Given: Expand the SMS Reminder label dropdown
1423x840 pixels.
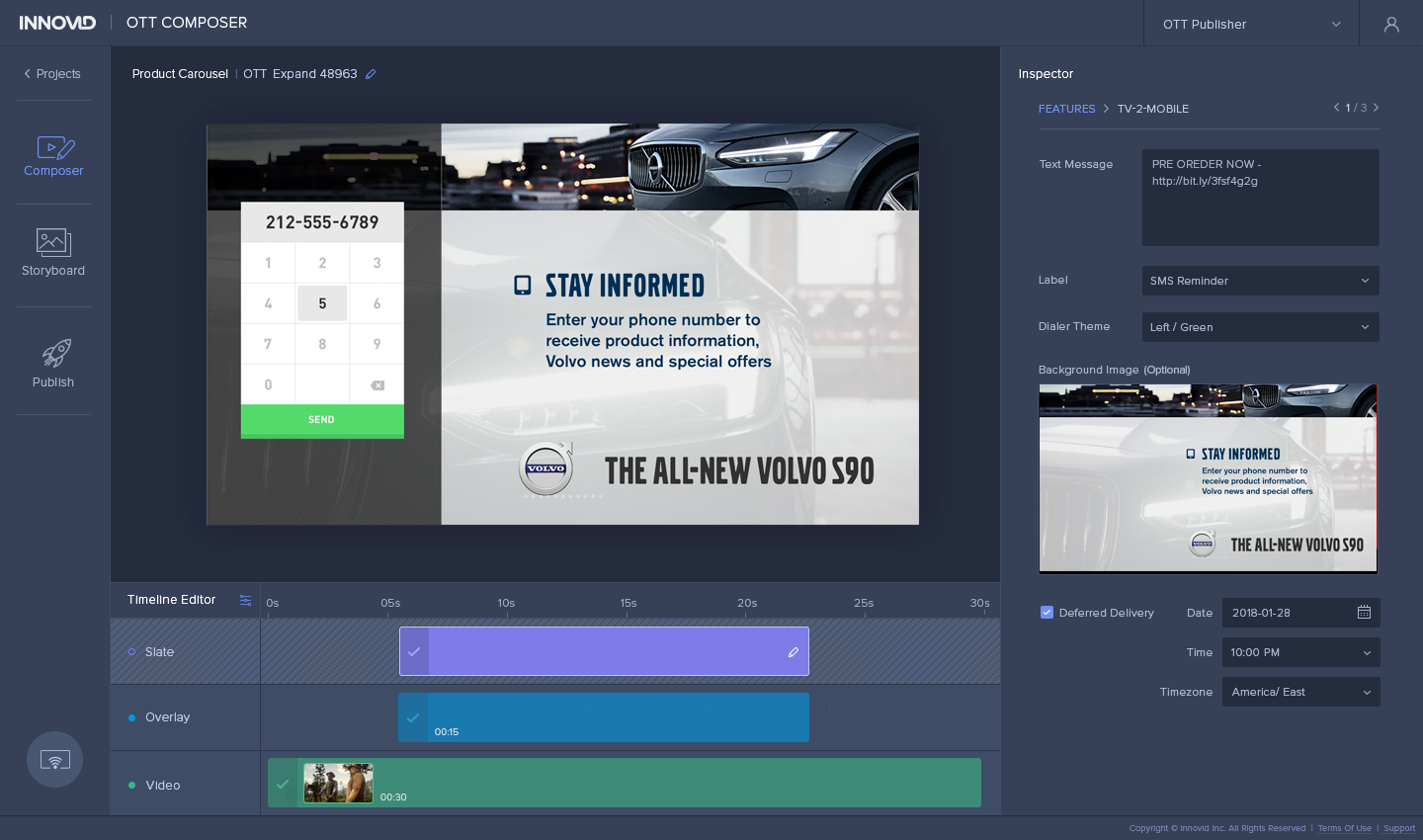Looking at the screenshot, I should 1260,281.
